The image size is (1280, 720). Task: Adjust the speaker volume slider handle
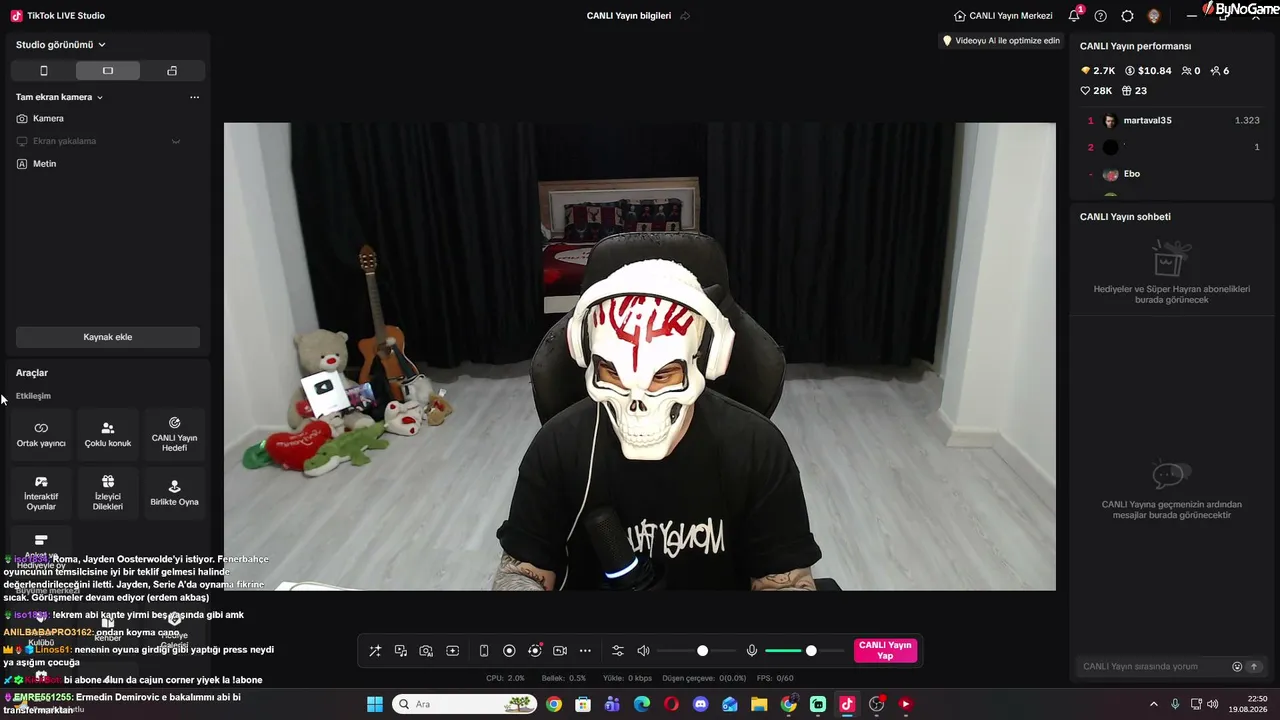[x=703, y=651]
